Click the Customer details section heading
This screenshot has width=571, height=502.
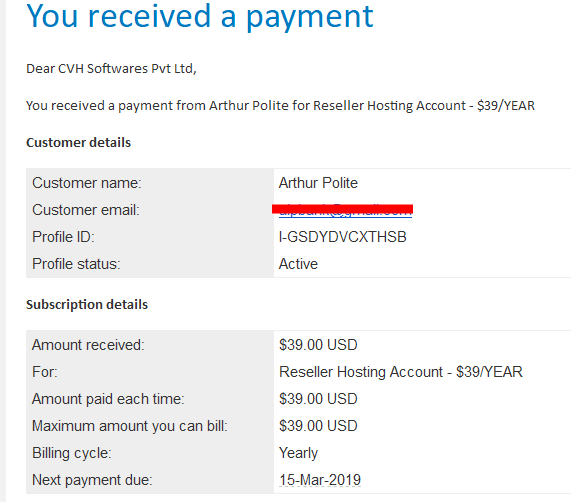[78, 142]
